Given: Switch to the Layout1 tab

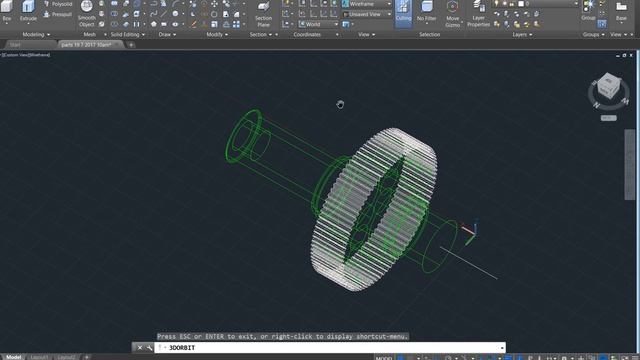Looking at the screenshot, I should [39, 357].
